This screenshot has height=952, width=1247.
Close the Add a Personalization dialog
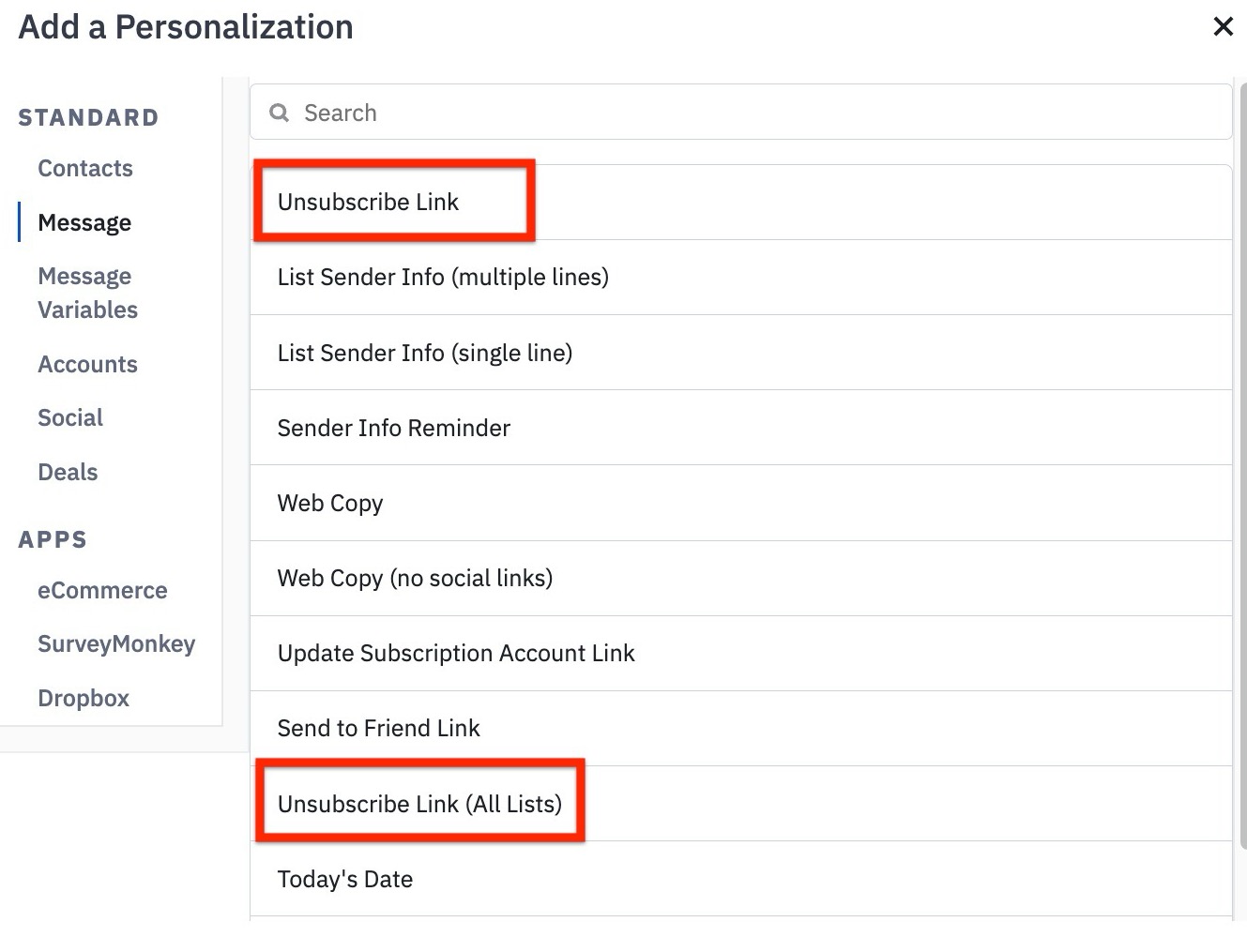point(1223,26)
